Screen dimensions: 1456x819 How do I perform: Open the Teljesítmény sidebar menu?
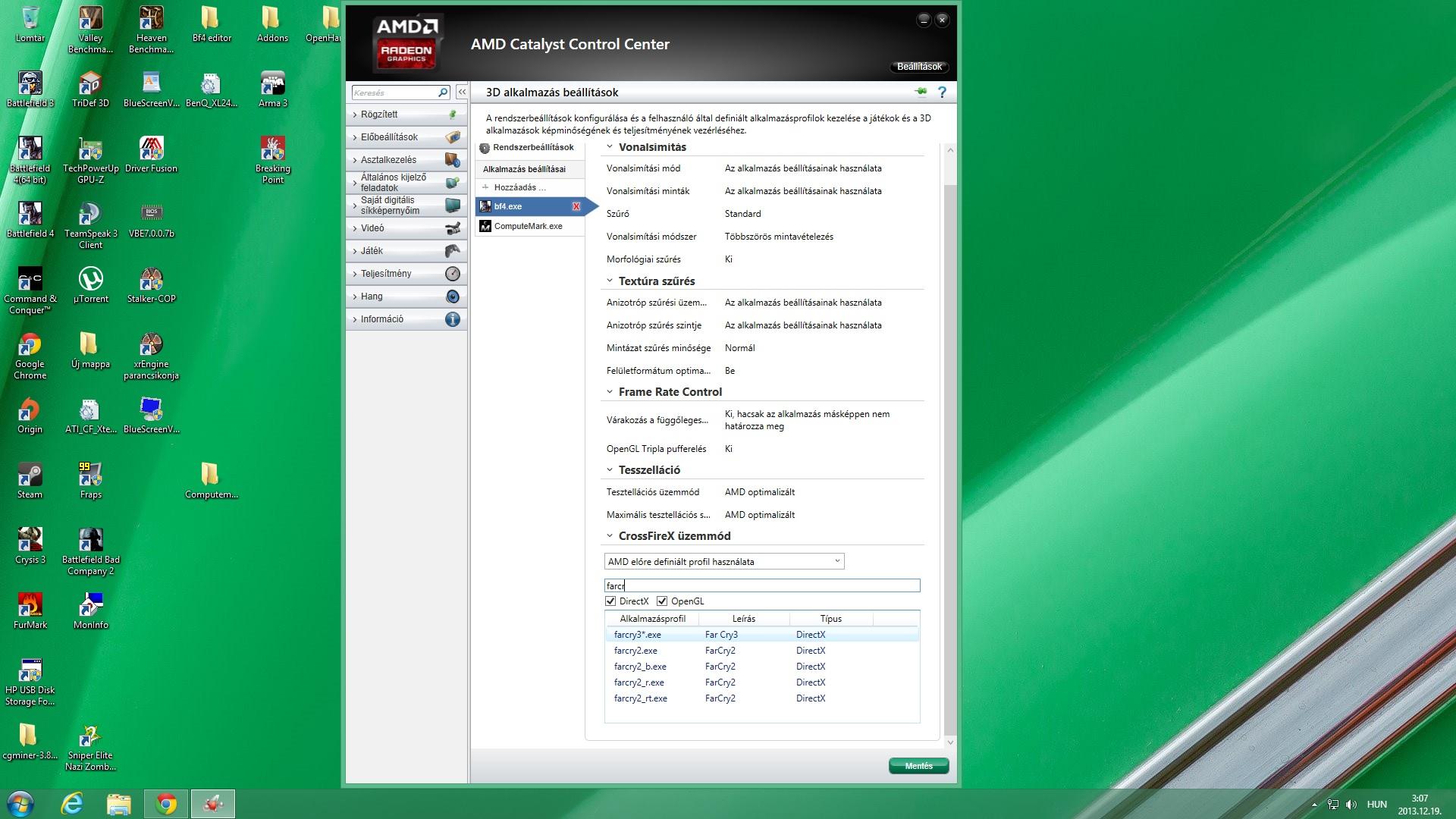[x=406, y=274]
